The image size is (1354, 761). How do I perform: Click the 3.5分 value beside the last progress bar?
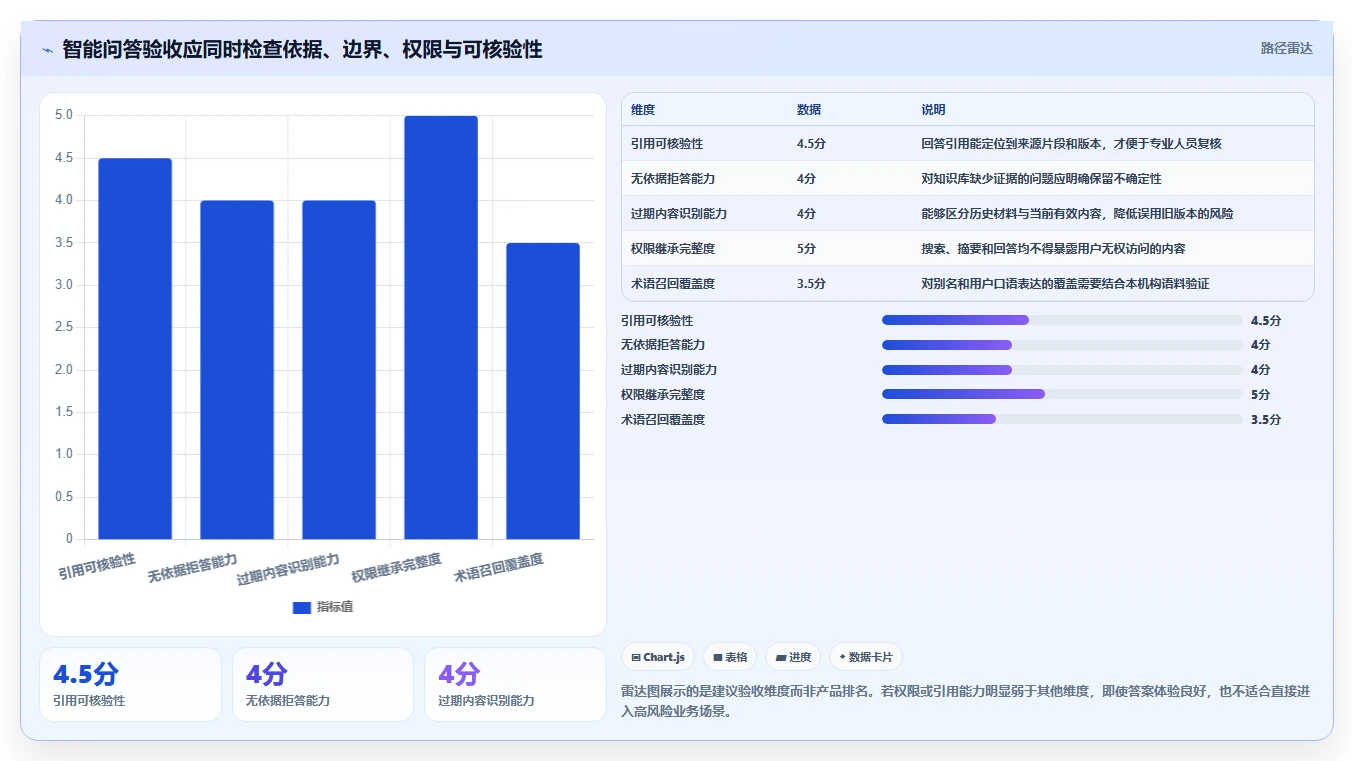pyautogui.click(x=1265, y=420)
